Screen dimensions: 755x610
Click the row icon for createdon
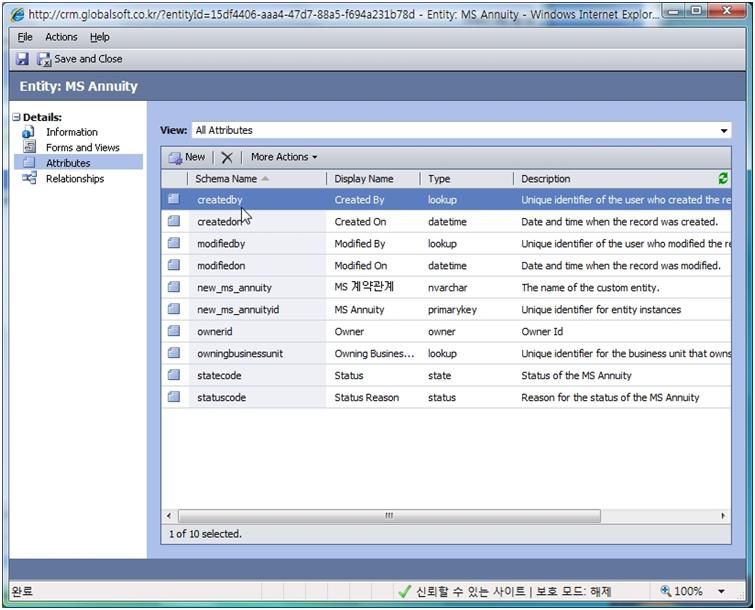pos(174,221)
